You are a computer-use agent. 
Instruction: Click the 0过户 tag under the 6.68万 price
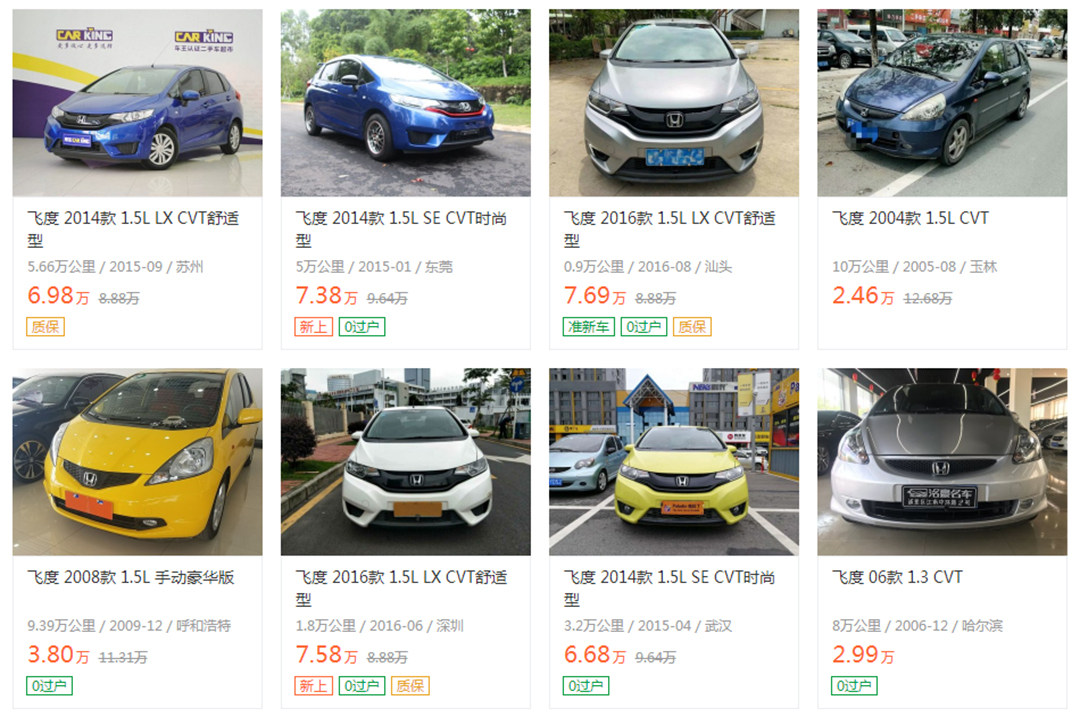pos(585,685)
